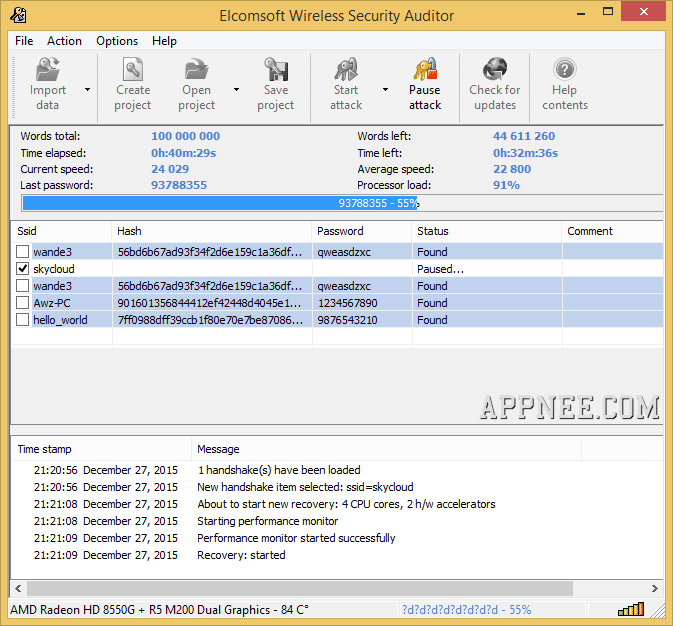Click the application icon in the title bar
This screenshot has width=673, height=626.
point(18,15)
